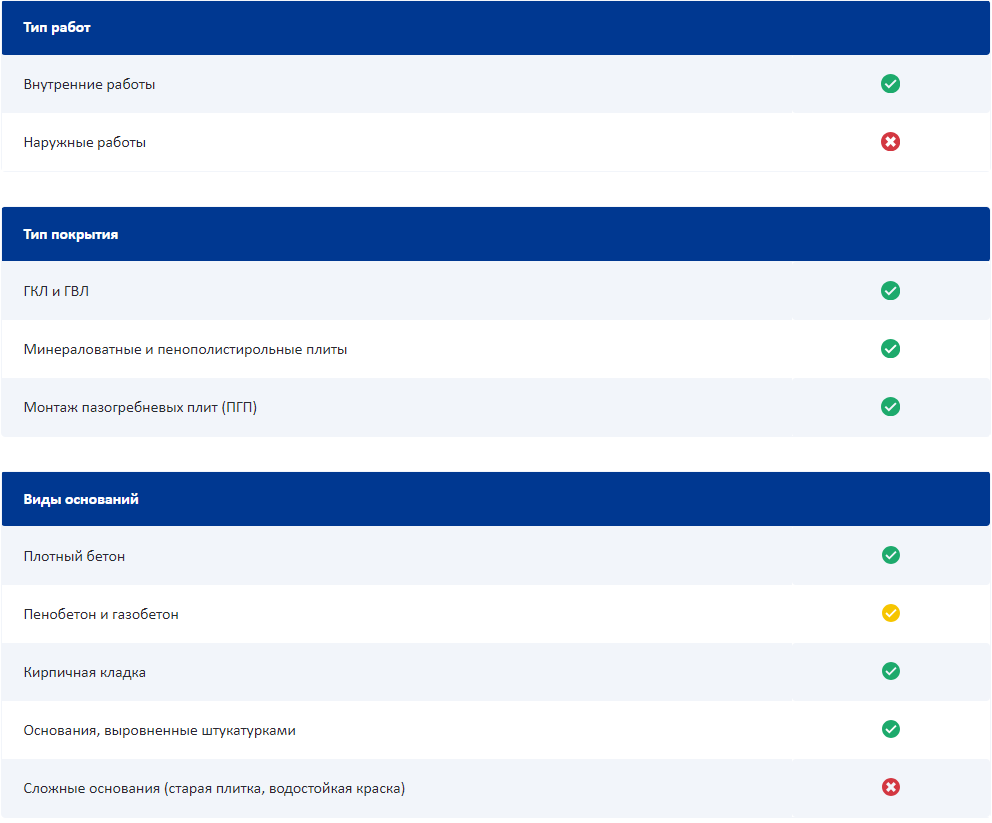Click green checkmark for Кирпичная кладка

click(x=890, y=671)
